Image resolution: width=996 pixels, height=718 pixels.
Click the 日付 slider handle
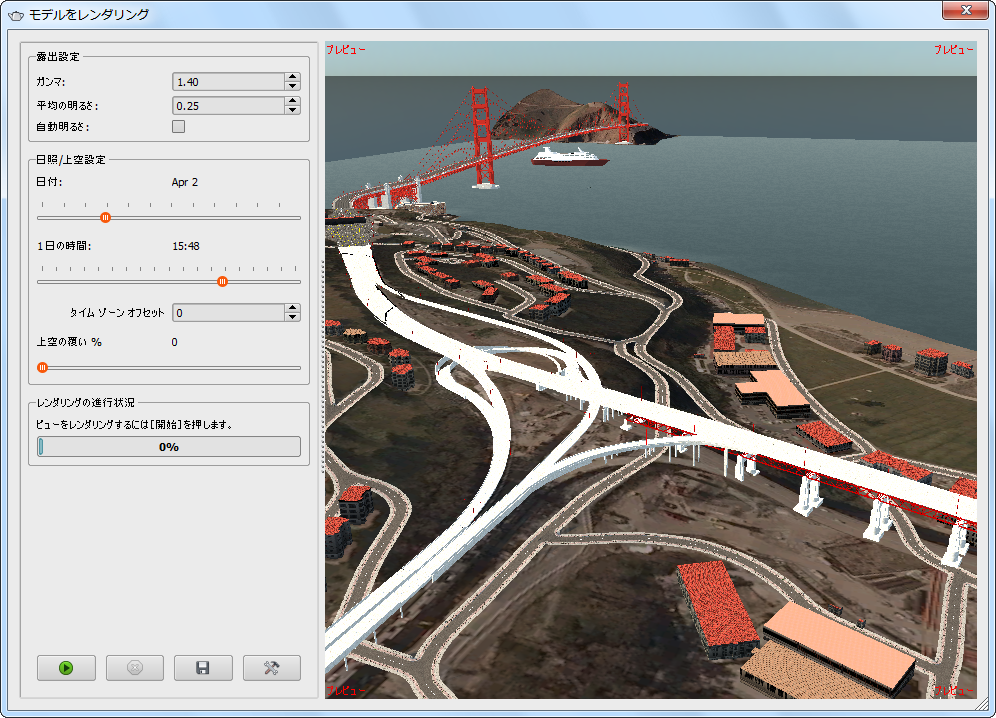pyautogui.click(x=105, y=218)
